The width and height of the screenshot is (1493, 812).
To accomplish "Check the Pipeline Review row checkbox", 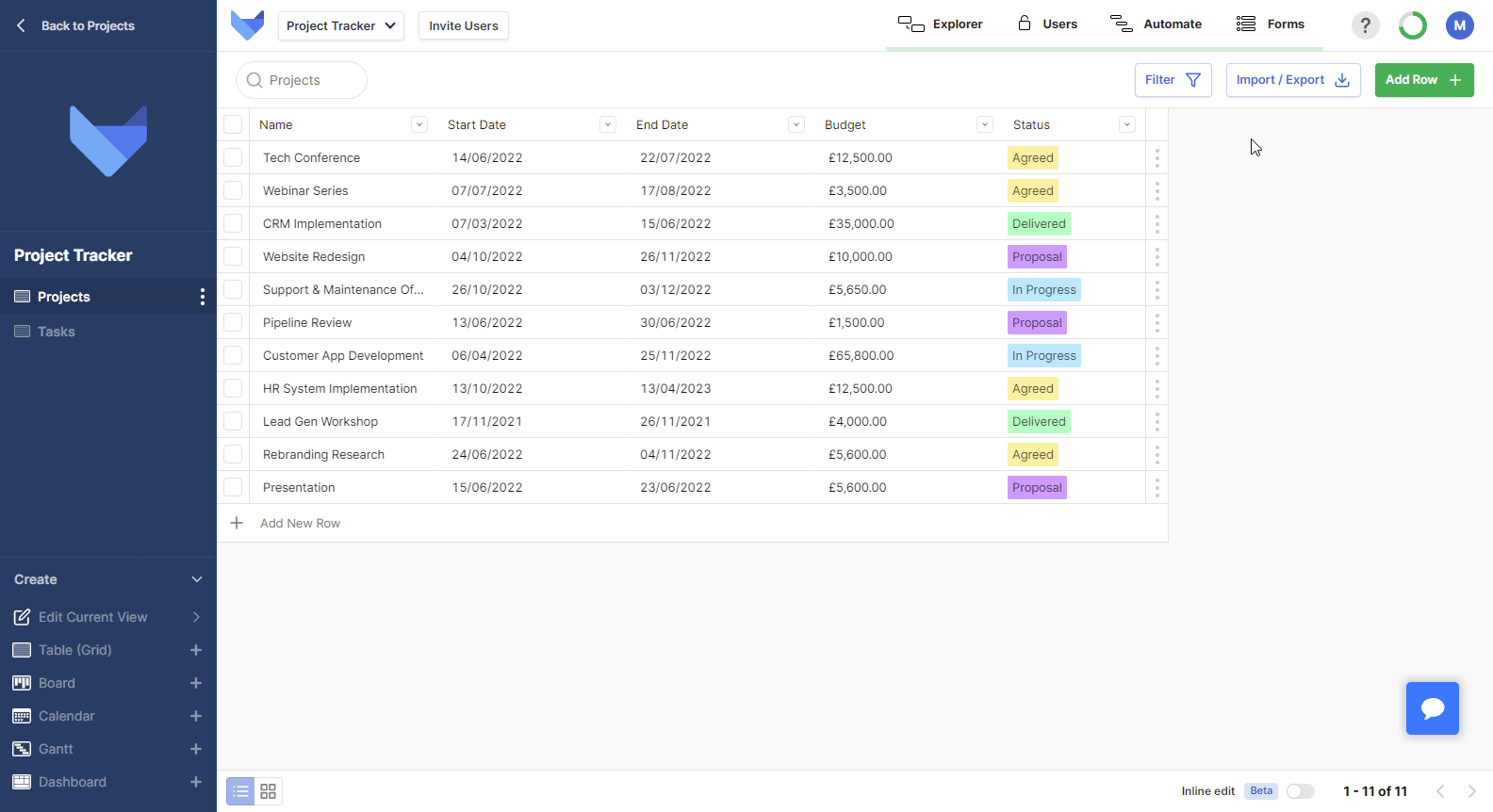I will pos(233,322).
